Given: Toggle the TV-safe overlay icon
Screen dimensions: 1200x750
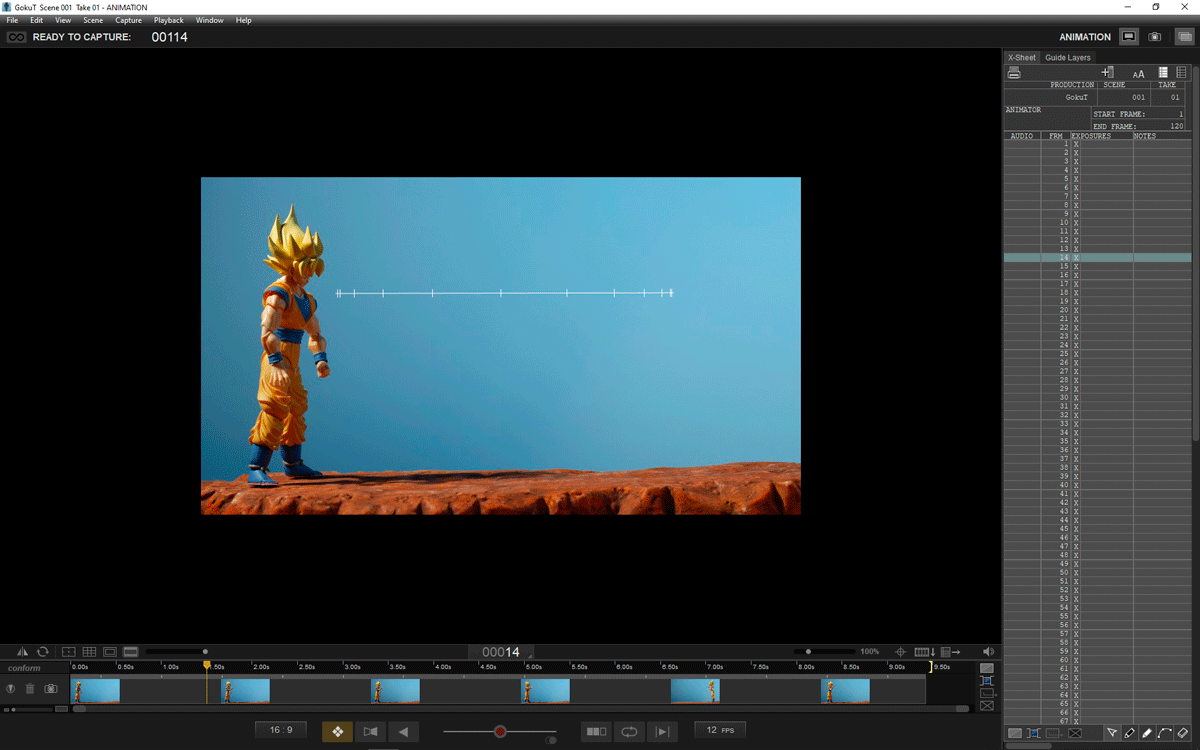Looking at the screenshot, I should pyautogui.click(x=68, y=652).
